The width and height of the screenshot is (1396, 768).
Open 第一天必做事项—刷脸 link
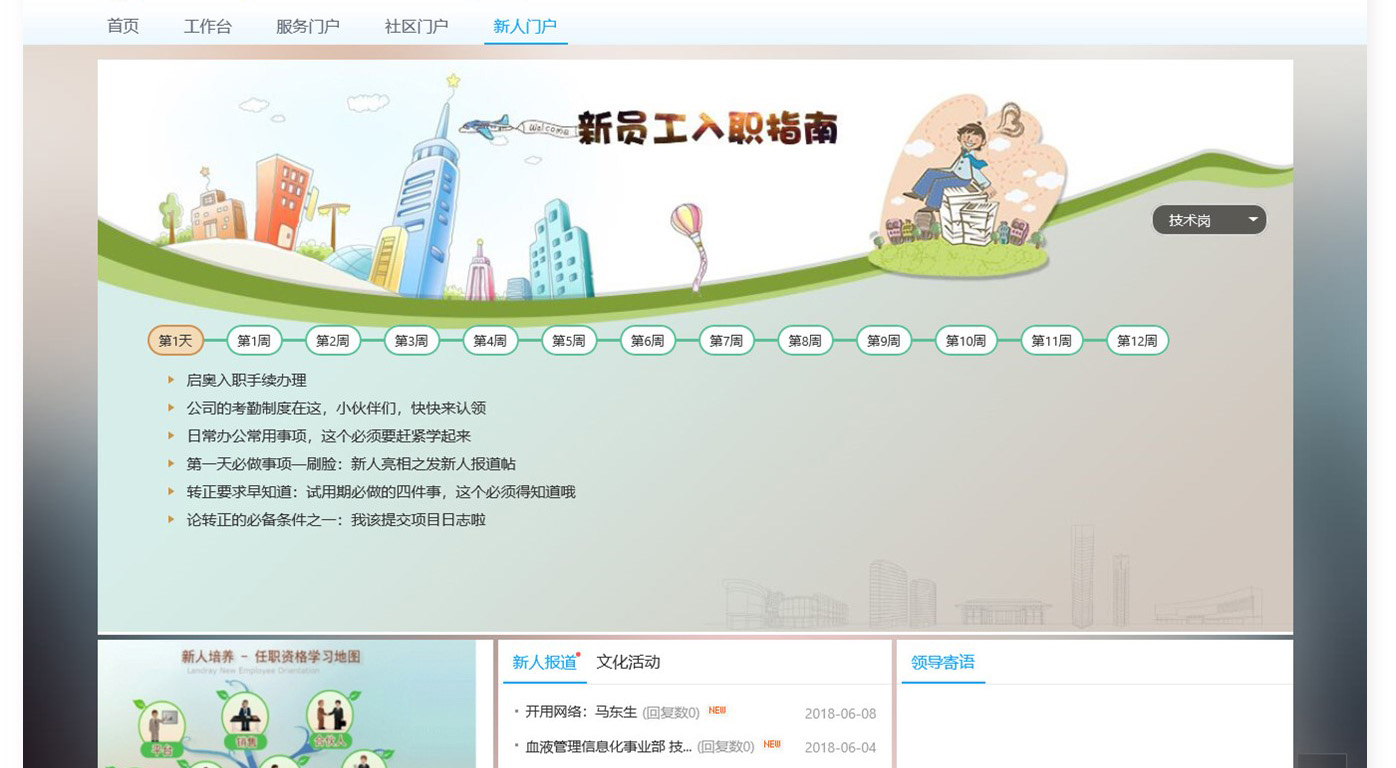click(351, 464)
